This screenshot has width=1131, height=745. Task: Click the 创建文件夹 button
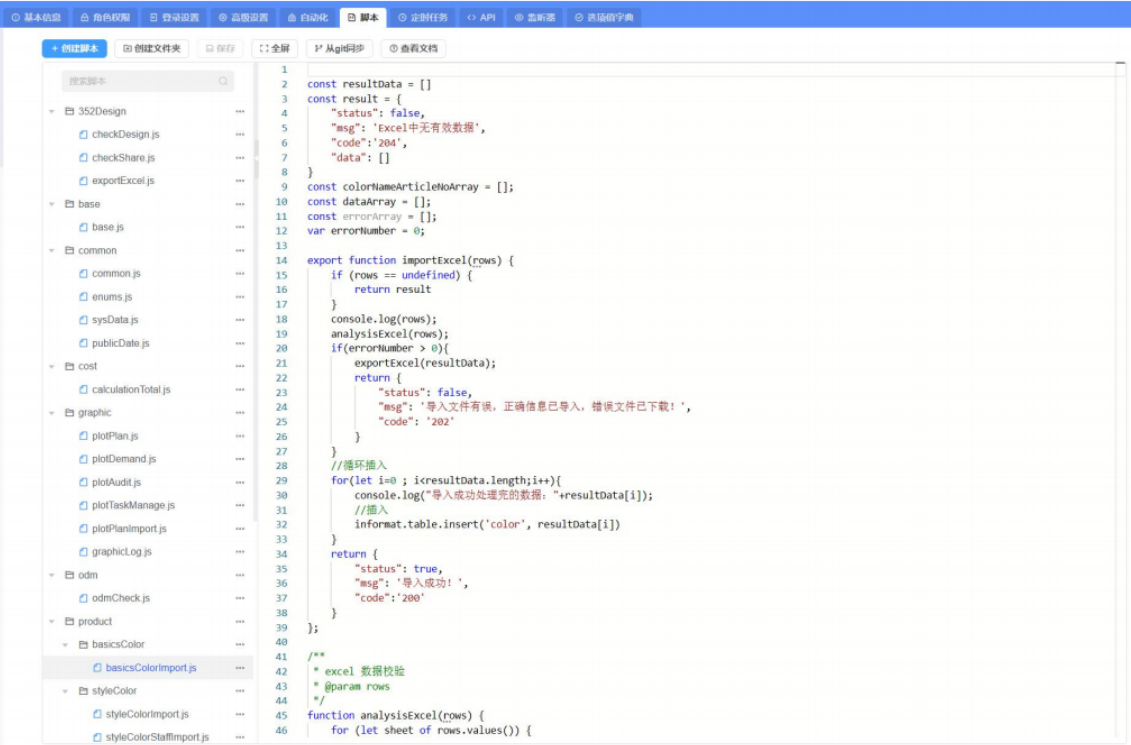(x=151, y=48)
